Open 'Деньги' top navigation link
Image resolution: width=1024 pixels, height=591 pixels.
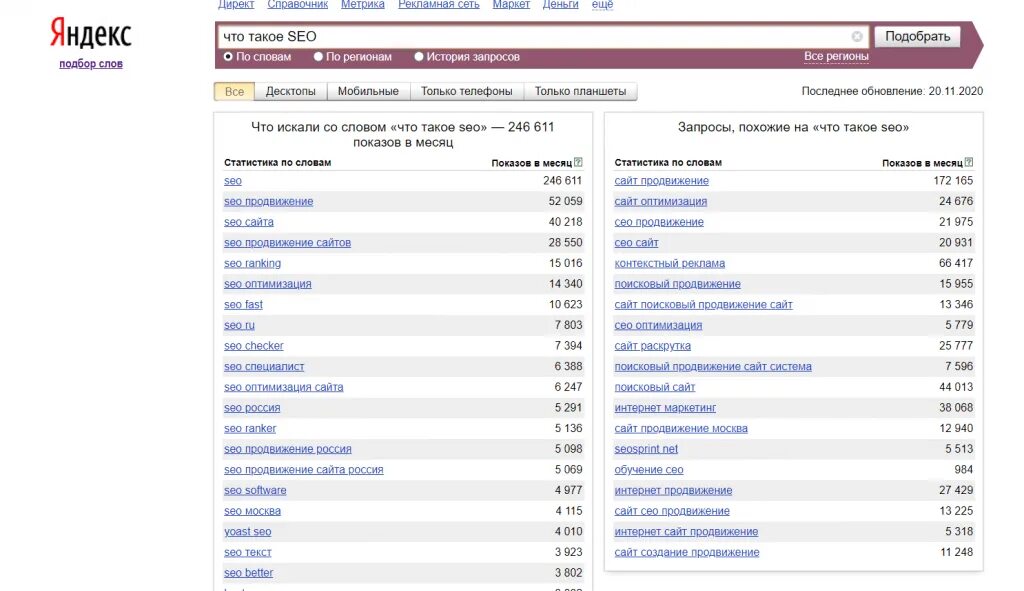[x=560, y=5]
